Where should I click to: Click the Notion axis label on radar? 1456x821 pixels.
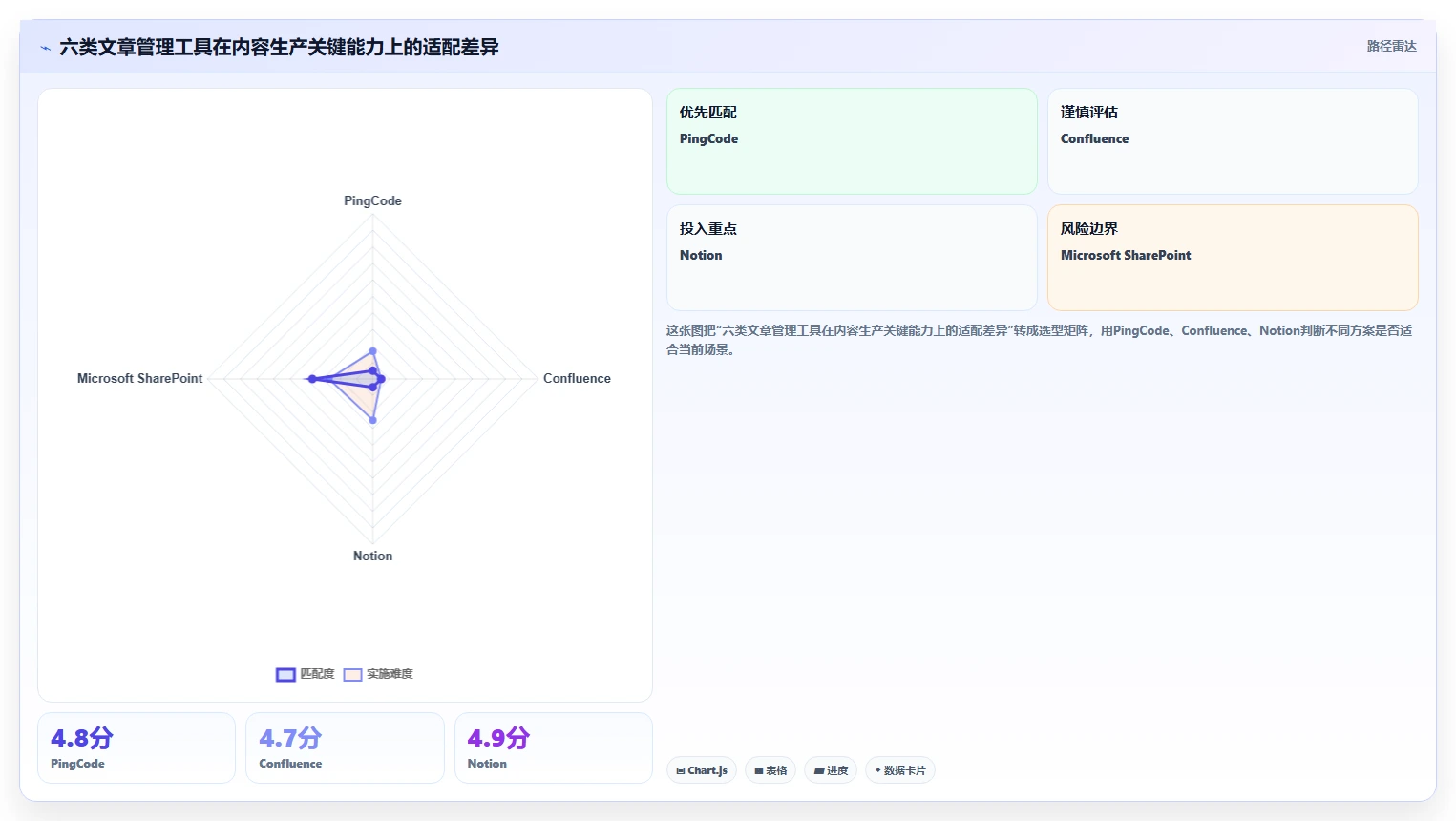pyautogui.click(x=372, y=556)
